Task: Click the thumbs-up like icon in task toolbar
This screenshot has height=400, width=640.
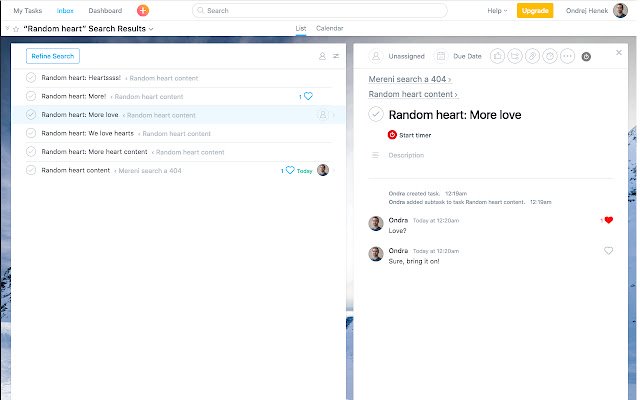Action: (497, 56)
